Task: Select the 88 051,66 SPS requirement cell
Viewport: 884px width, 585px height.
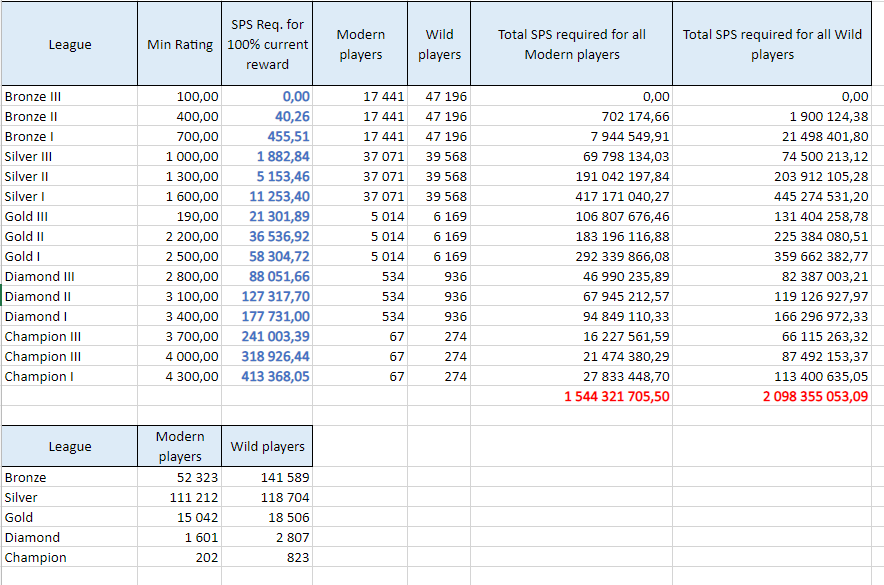Action: 267,276
